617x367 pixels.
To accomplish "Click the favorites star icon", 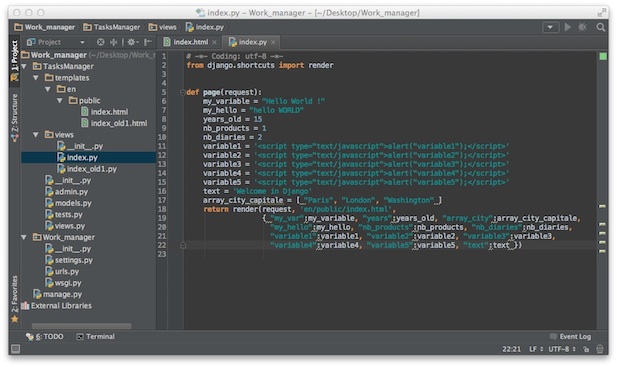I will (x=15, y=319).
